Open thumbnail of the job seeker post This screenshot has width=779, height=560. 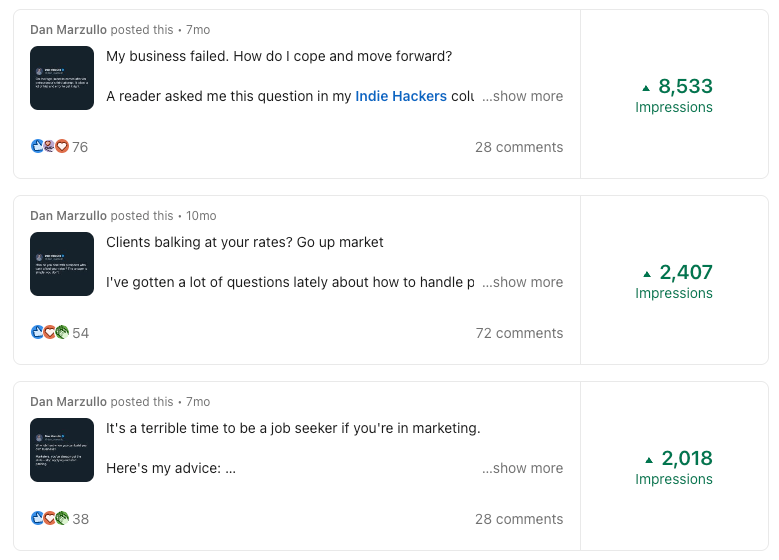coord(62,450)
